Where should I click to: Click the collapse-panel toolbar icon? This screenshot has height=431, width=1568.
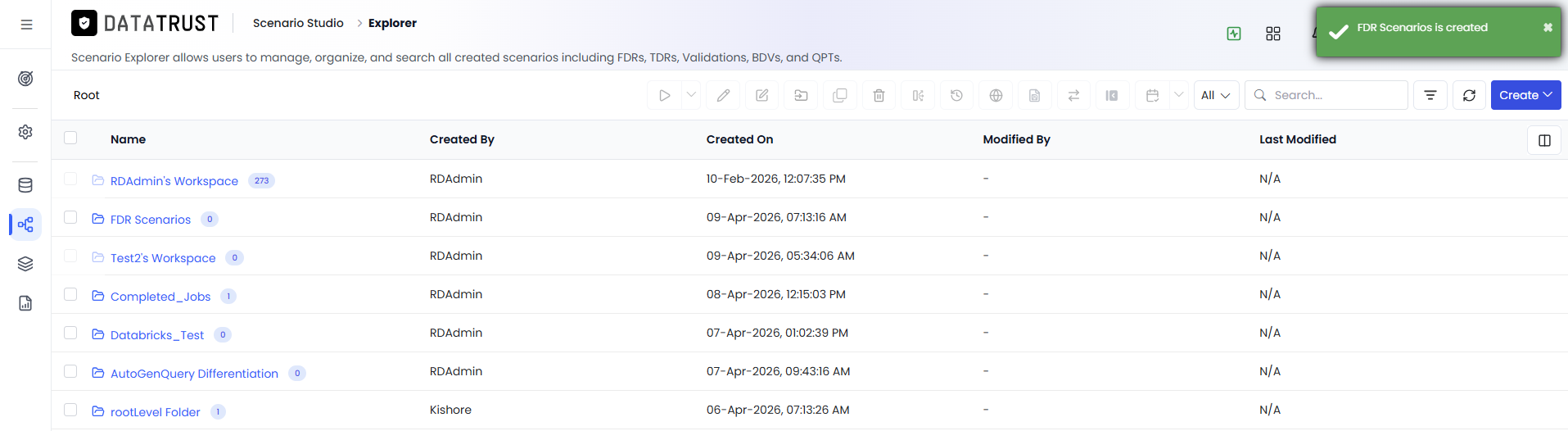[1112, 95]
